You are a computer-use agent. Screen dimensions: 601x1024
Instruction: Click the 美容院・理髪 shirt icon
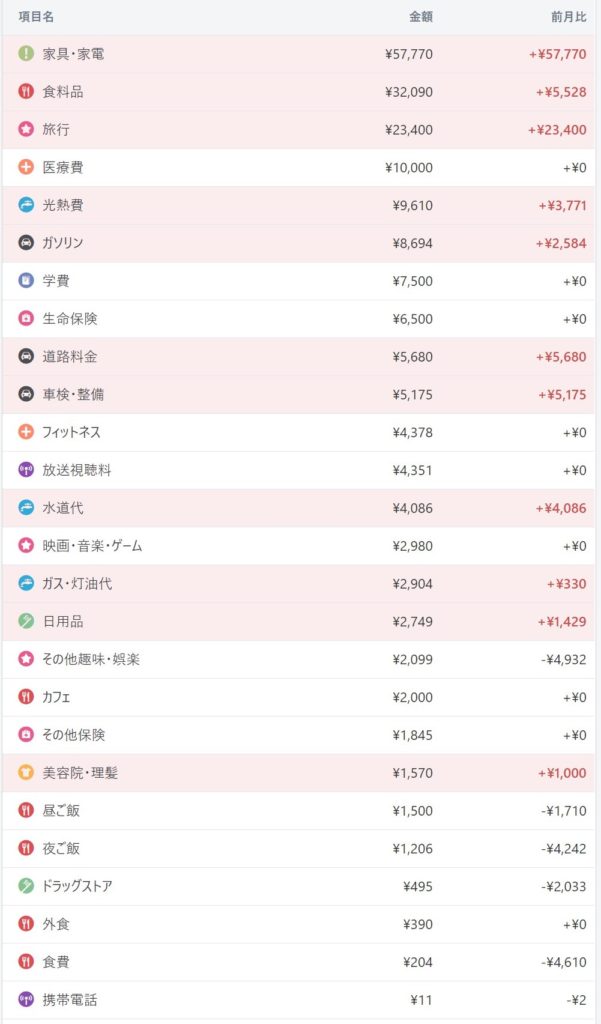coord(26,773)
